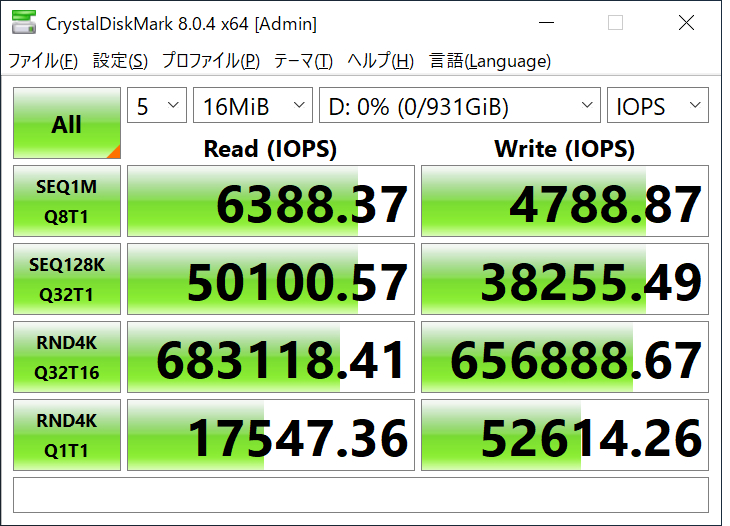Click the RND4K Q32T16 write result 656888.67
730x526 pixels.
565,357
